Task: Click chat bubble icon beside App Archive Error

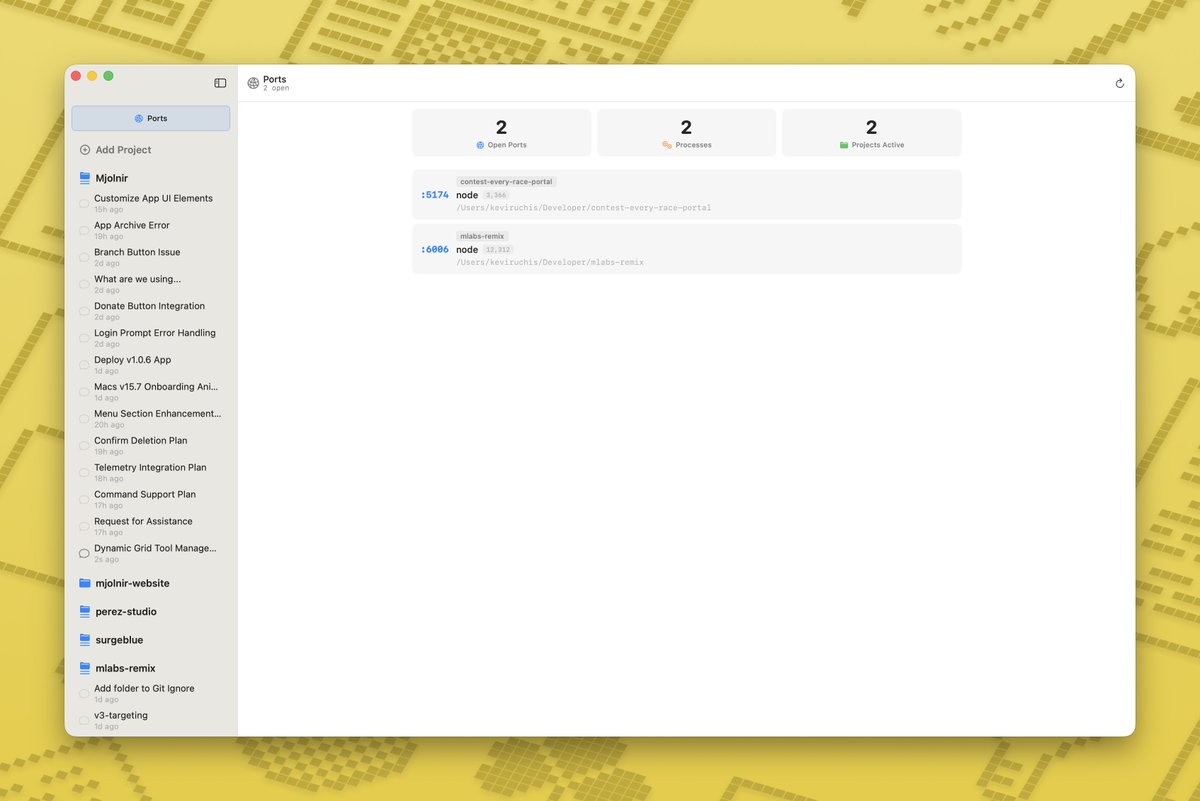Action: 84,231
